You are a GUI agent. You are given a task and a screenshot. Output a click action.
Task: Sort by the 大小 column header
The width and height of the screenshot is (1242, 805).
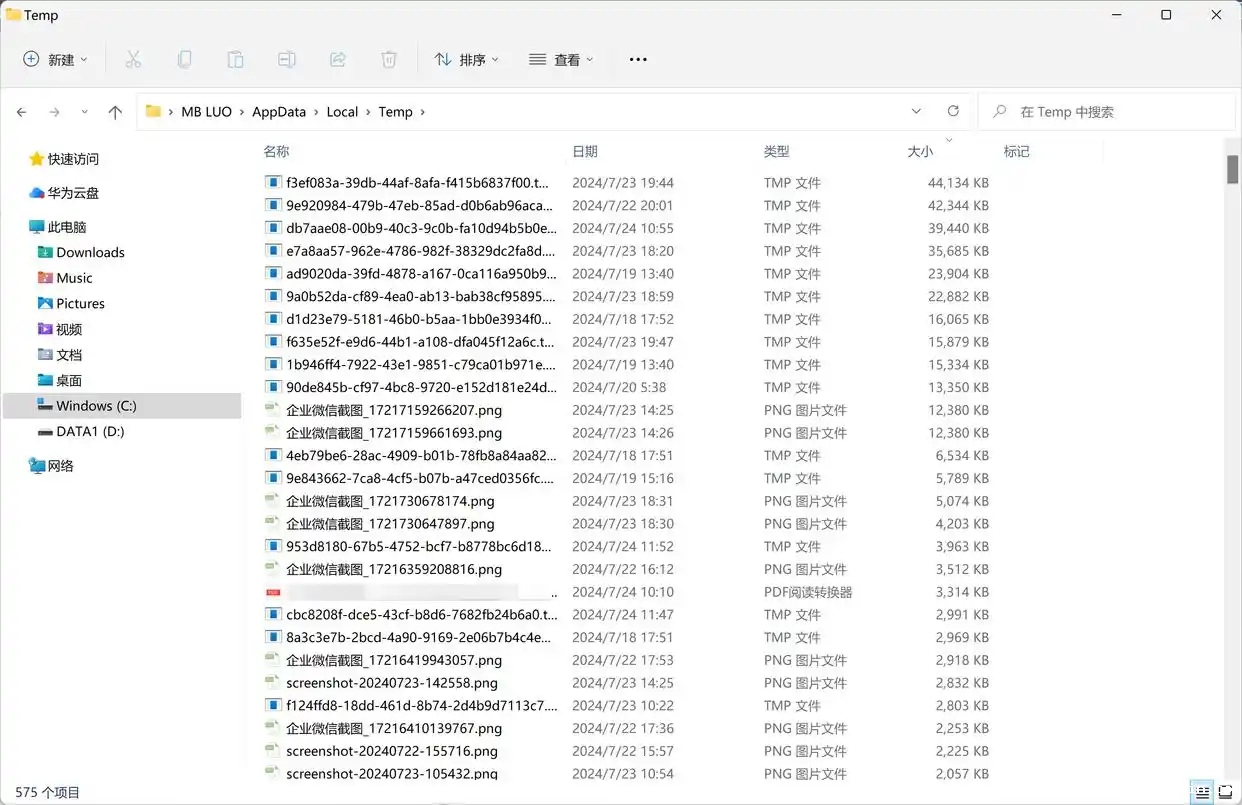920,152
